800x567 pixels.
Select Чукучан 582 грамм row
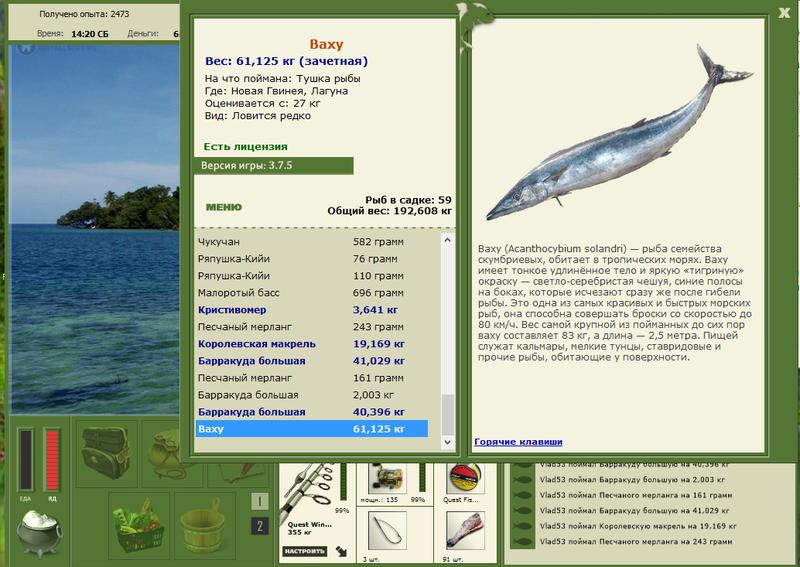click(312, 242)
